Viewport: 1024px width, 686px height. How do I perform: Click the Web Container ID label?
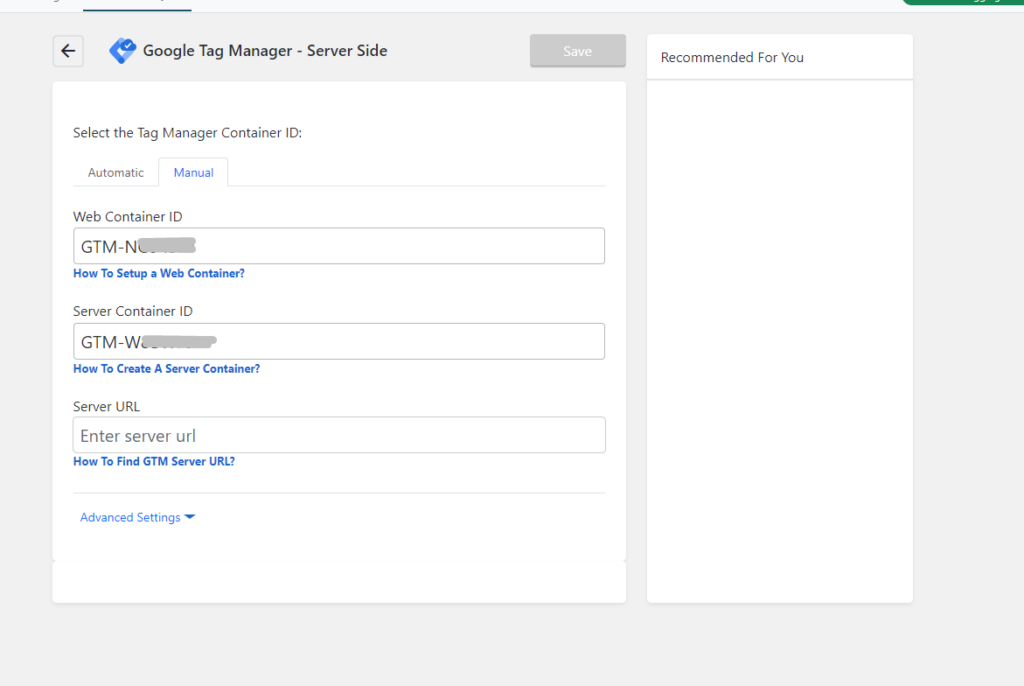pos(128,216)
